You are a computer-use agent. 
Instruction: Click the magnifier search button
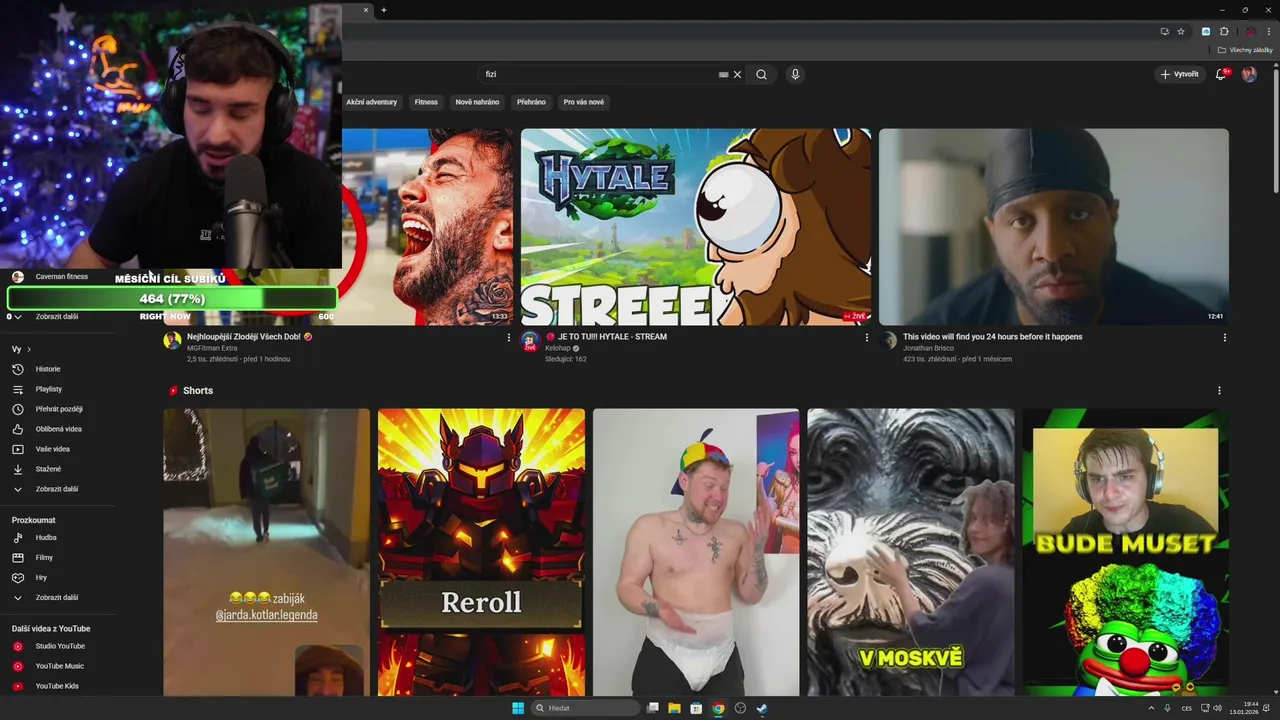click(x=761, y=74)
